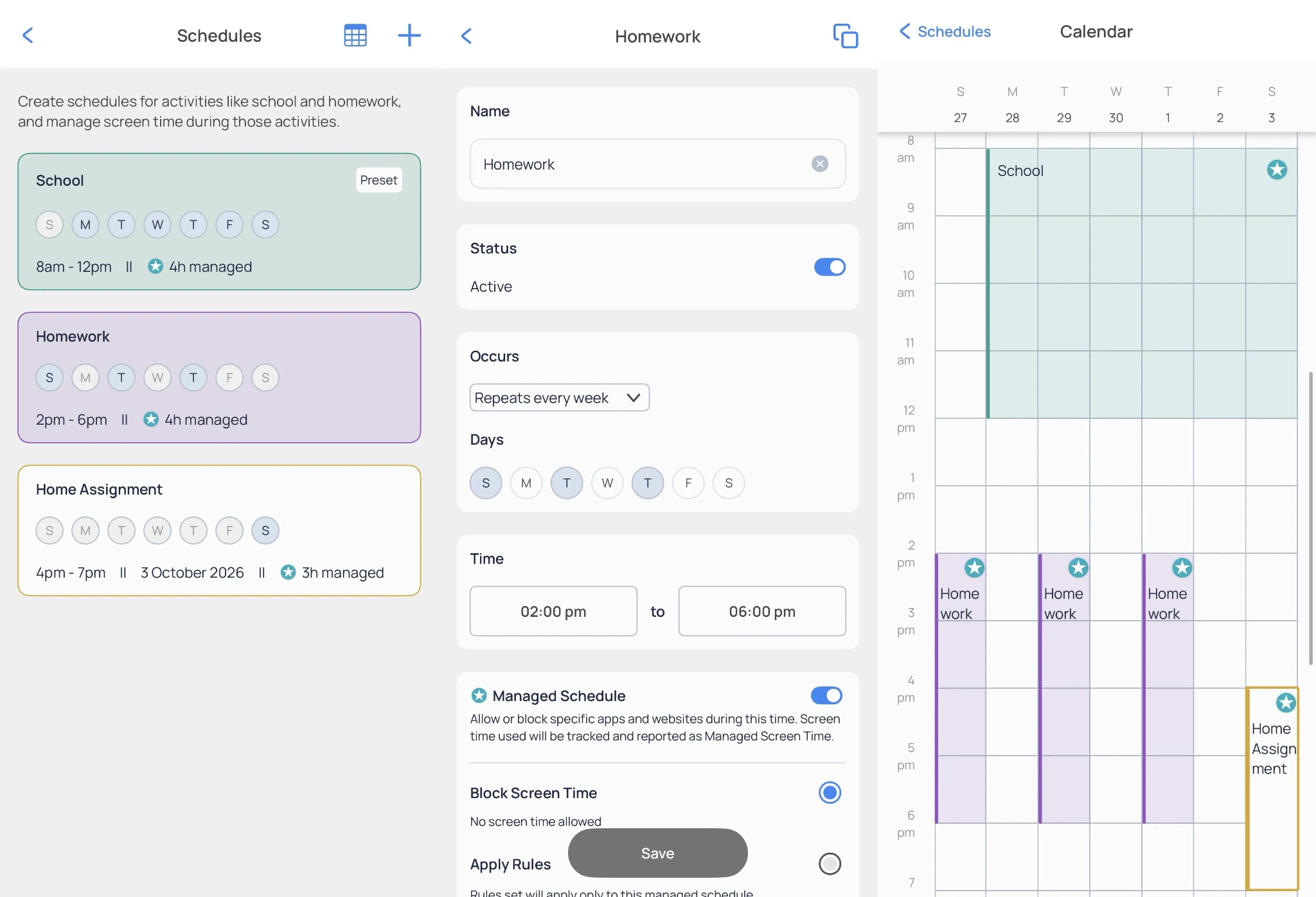The width and height of the screenshot is (1316, 897).
Task: Click the managed star icon on the School card
Action: click(156, 266)
